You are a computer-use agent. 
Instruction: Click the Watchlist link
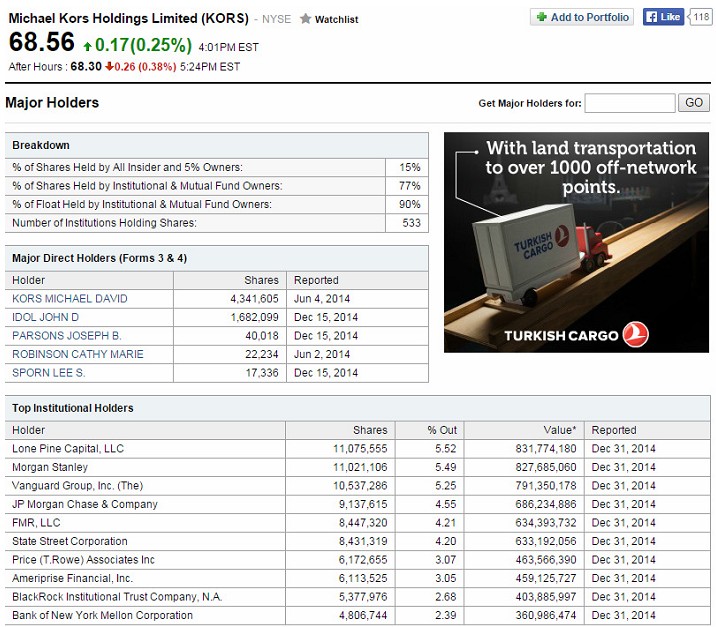point(336,20)
